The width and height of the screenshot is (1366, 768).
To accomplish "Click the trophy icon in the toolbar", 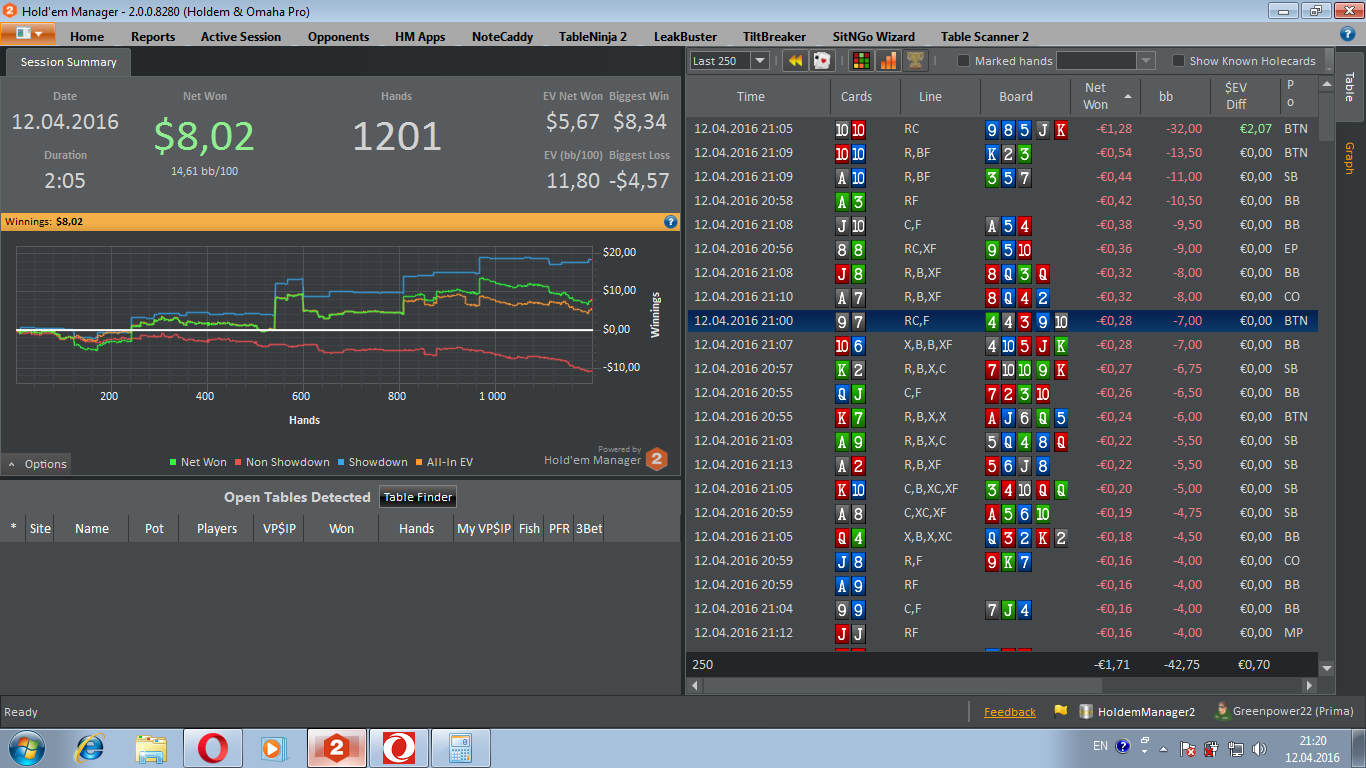I will tap(915, 61).
